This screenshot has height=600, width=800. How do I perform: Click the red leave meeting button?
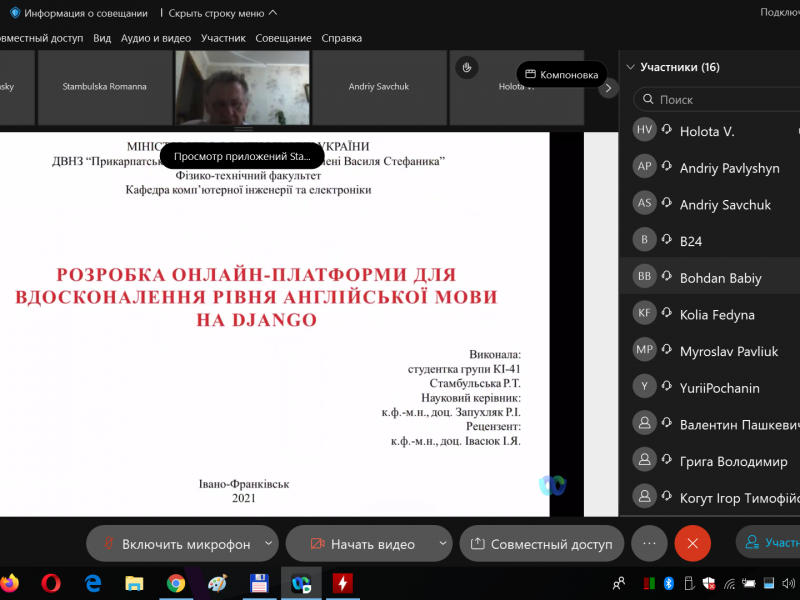(x=692, y=543)
